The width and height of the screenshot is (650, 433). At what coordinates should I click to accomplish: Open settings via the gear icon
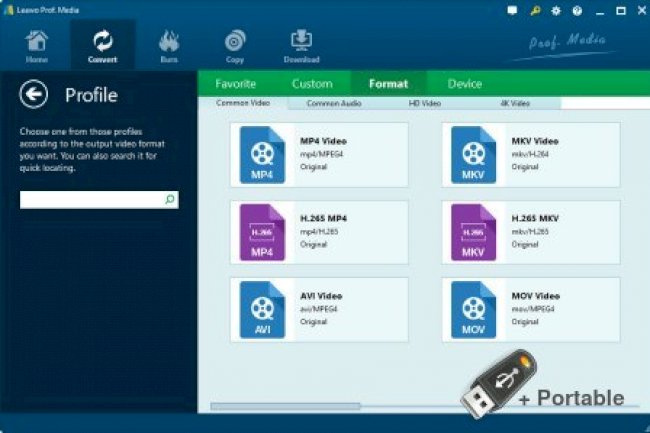pos(556,10)
